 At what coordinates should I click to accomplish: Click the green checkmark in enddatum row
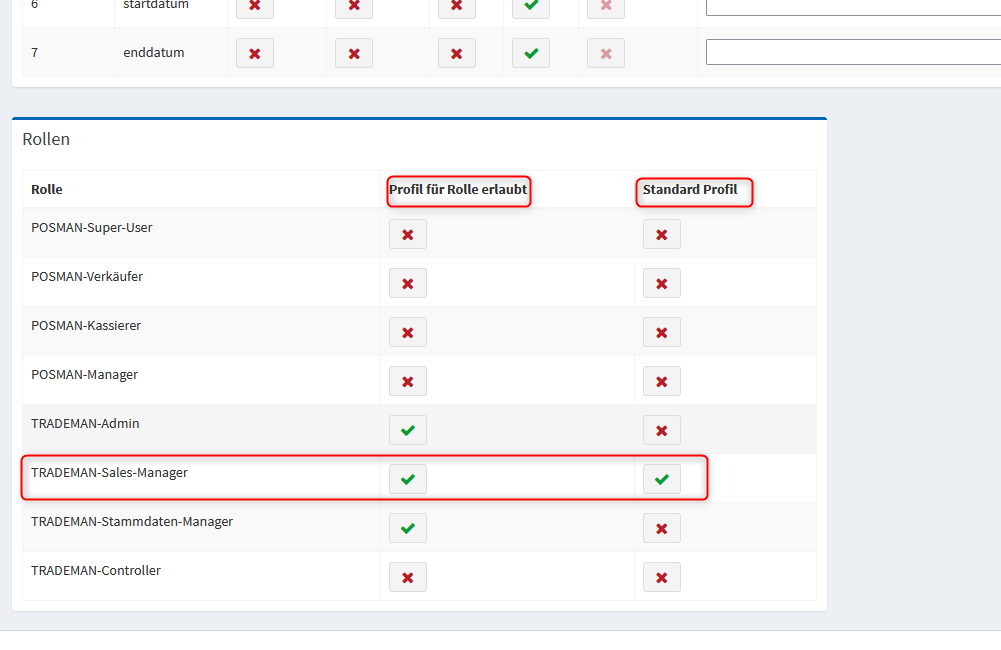point(530,53)
